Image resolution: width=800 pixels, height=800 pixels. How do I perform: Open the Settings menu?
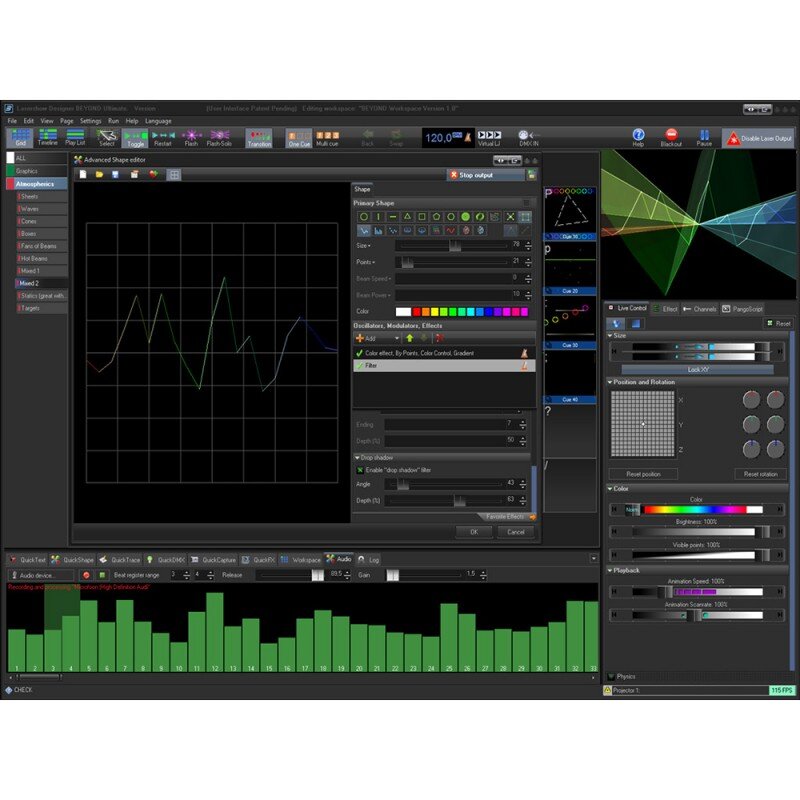(90, 121)
